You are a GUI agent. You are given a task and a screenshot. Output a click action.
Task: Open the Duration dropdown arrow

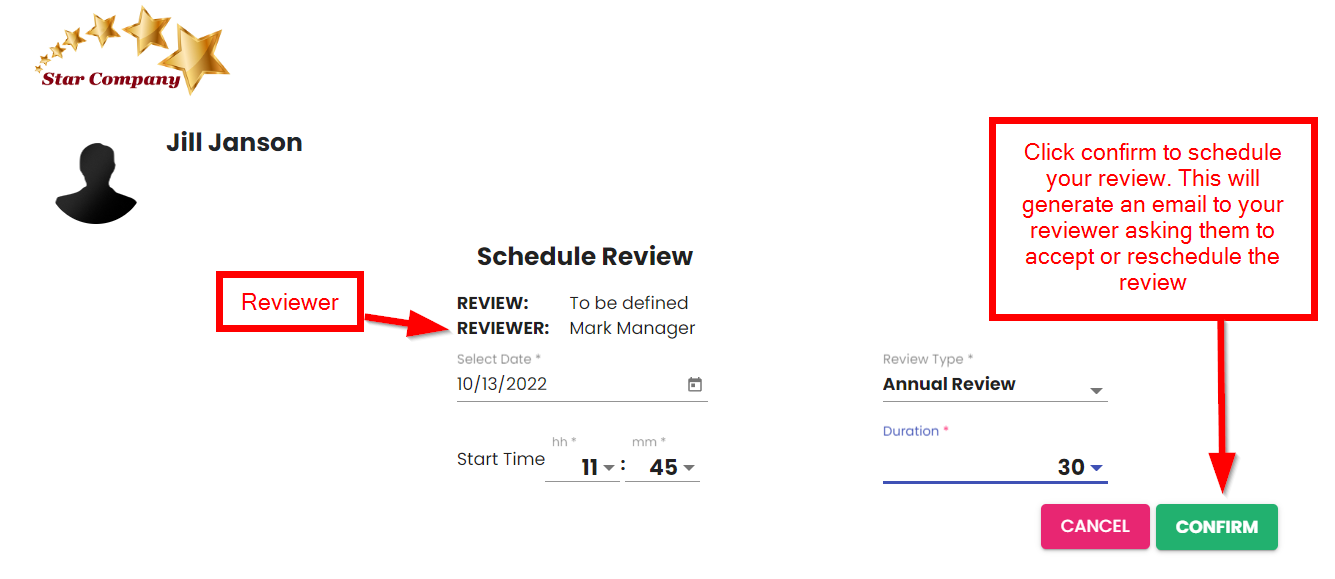pyautogui.click(x=1097, y=468)
